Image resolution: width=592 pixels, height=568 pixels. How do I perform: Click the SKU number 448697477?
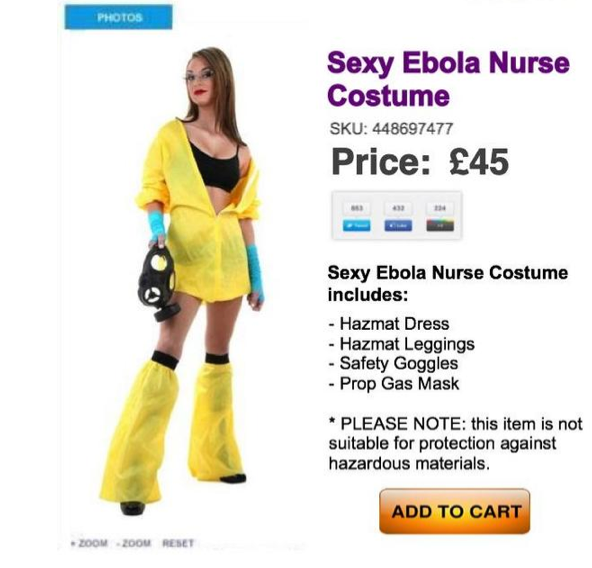(413, 129)
